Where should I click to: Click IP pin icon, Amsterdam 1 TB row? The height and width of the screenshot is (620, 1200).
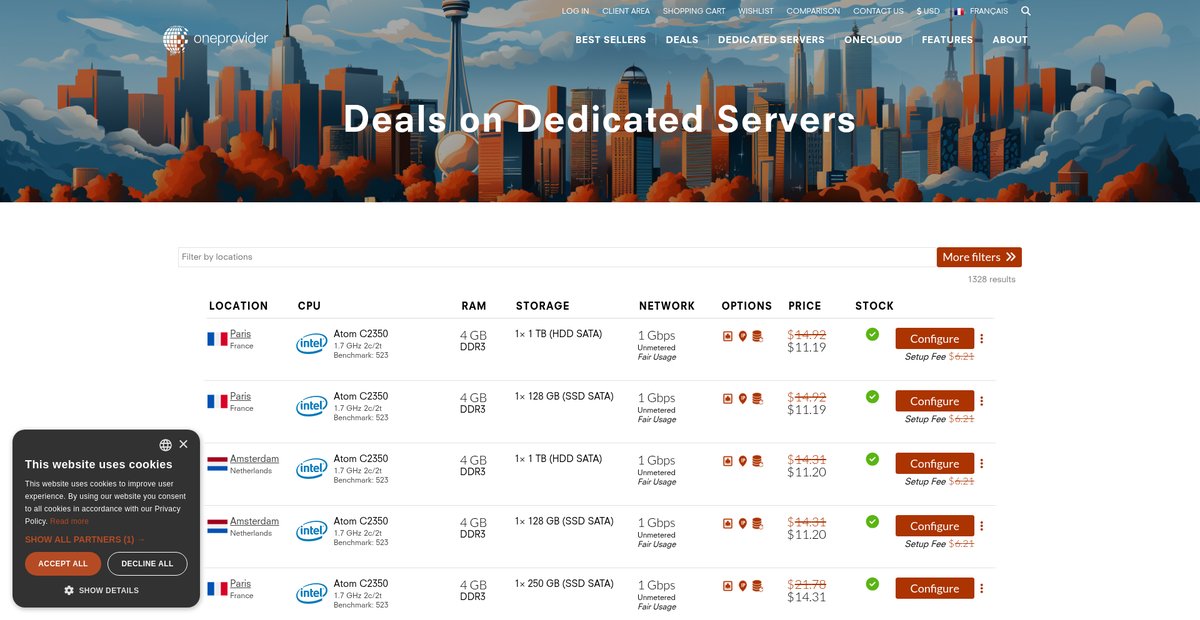743,461
